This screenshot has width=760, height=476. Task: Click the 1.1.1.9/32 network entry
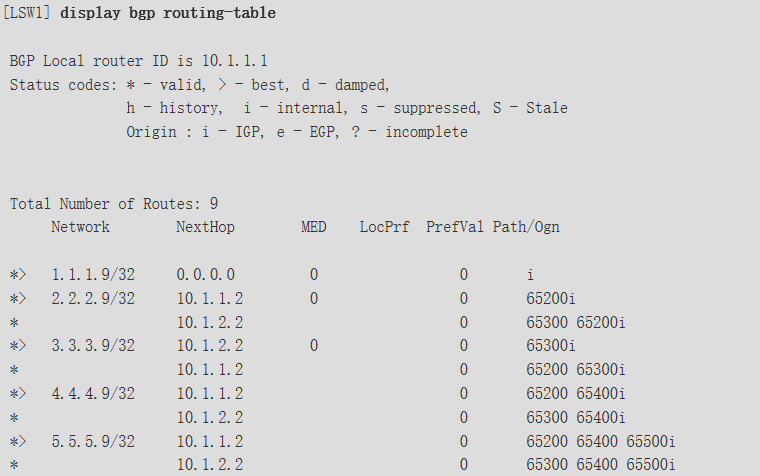[93, 274]
